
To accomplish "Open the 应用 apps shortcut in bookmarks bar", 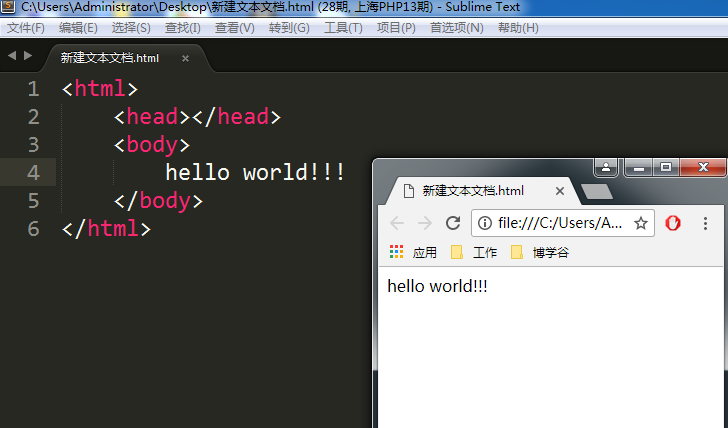I will 414,253.
